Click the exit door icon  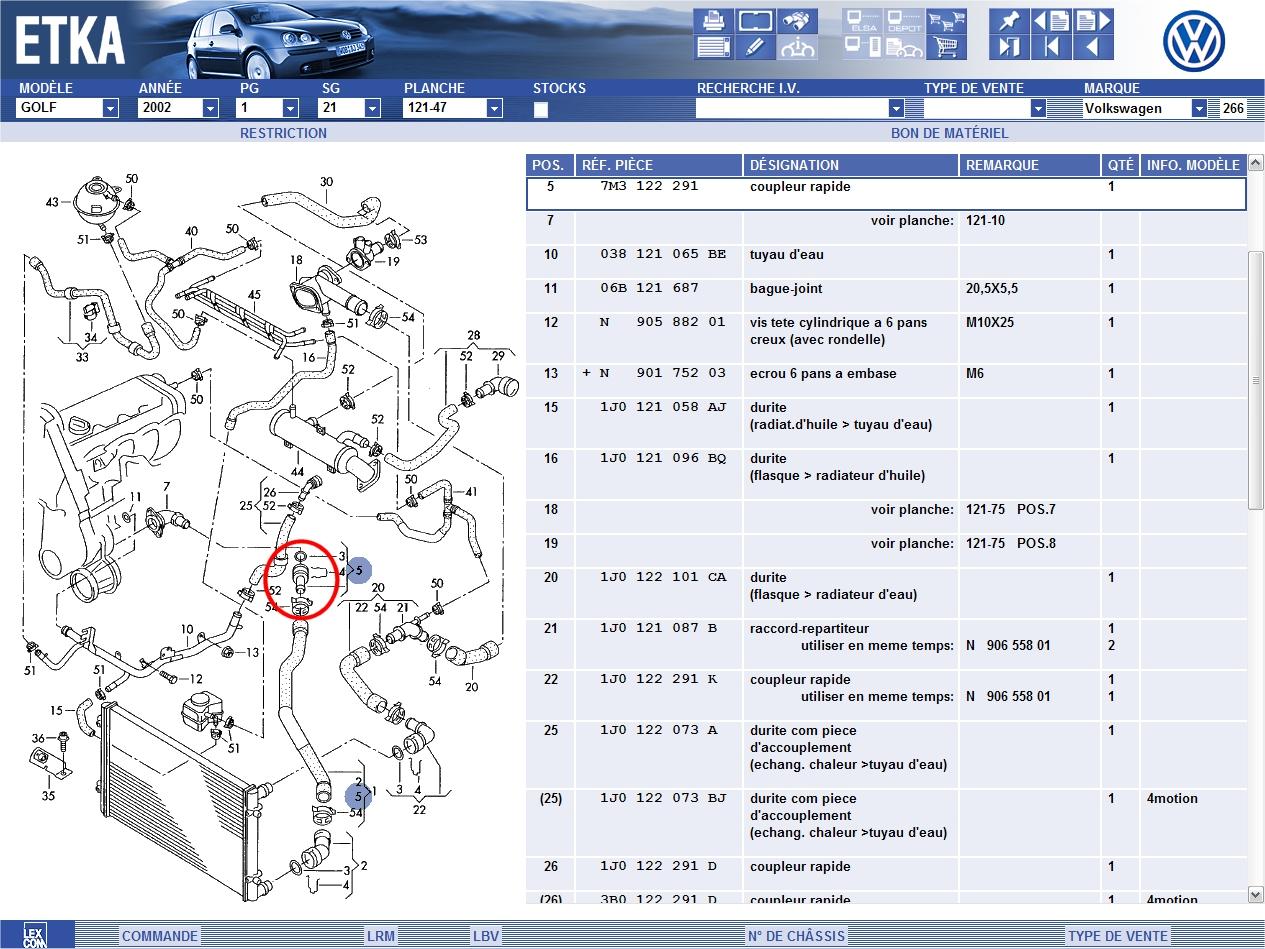1010,46
